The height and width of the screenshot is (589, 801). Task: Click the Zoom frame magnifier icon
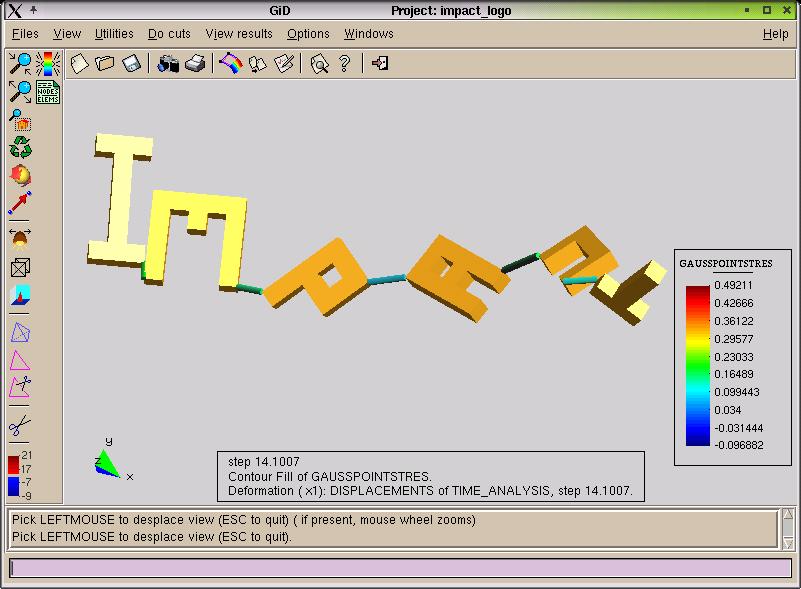[20, 120]
